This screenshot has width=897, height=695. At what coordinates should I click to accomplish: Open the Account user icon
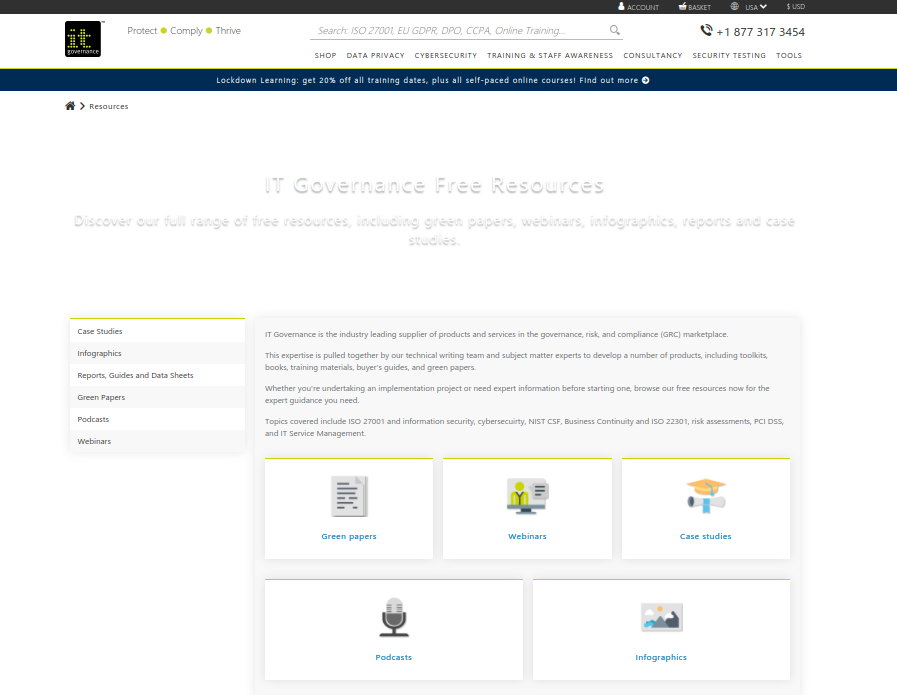tap(621, 6)
